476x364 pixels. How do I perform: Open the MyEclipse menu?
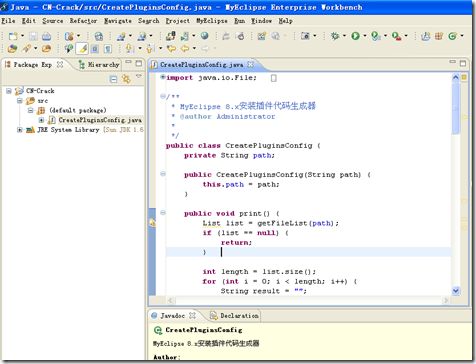pyautogui.click(x=212, y=21)
